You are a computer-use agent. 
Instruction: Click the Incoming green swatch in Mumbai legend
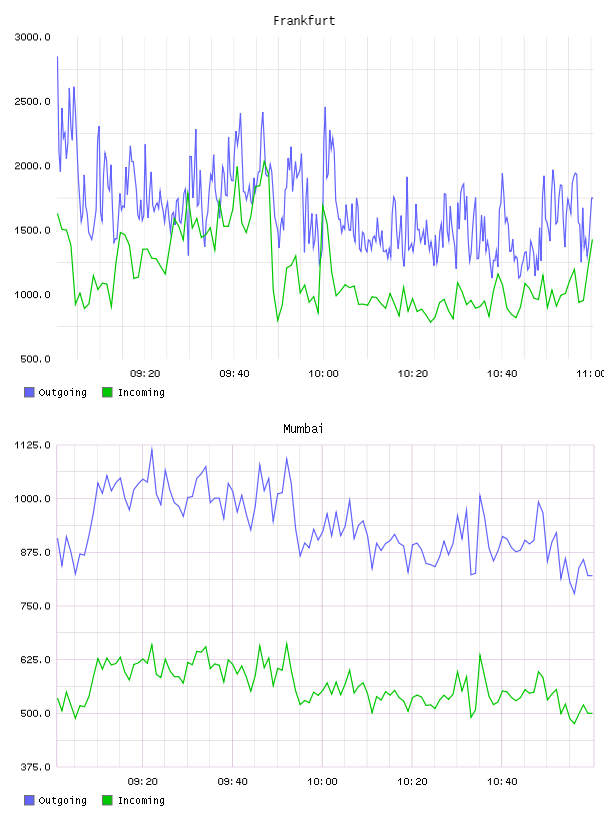(107, 800)
